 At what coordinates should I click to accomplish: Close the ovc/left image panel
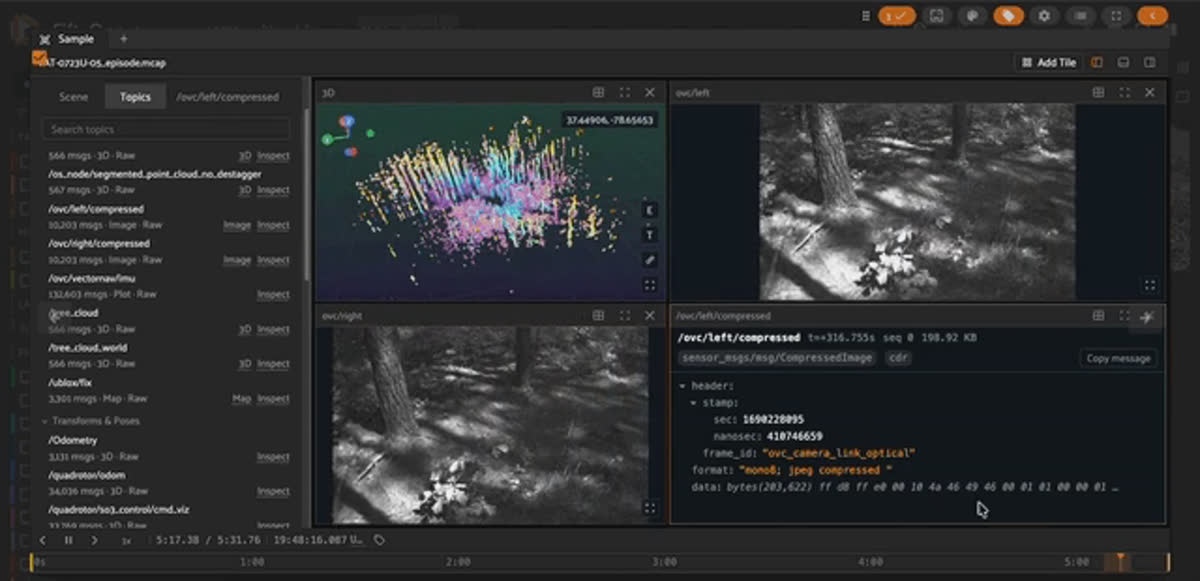tap(1150, 92)
